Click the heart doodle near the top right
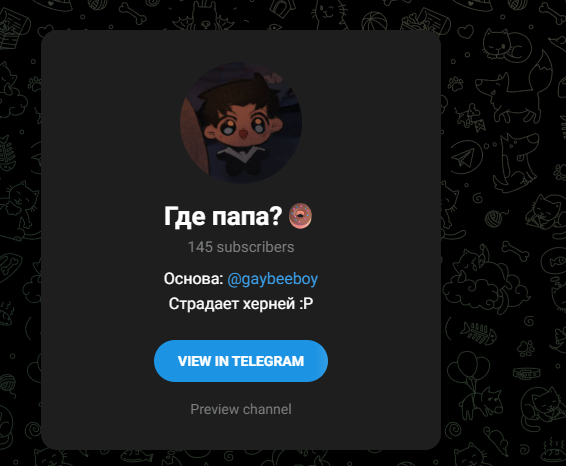This screenshot has height=466, width=566. 468,31
